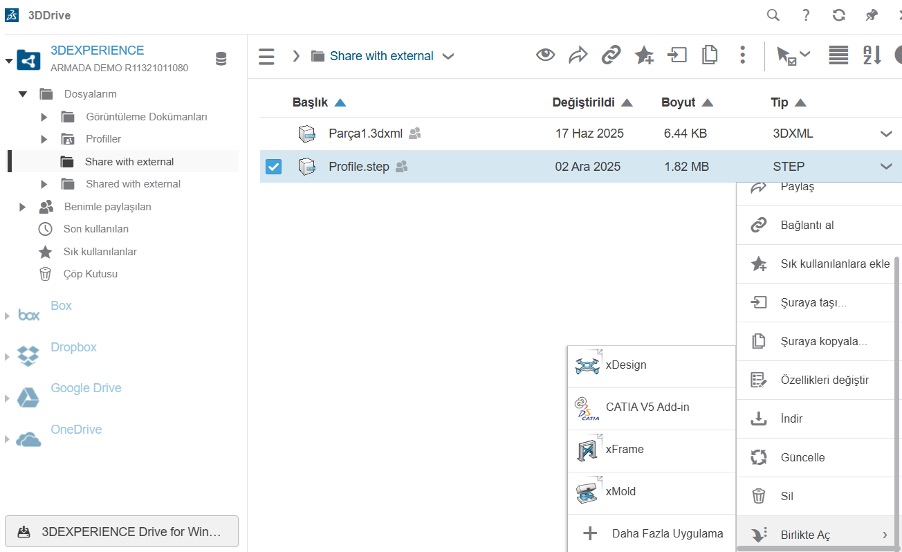Switch to list view icon
The height and width of the screenshot is (552, 902).
point(838,55)
